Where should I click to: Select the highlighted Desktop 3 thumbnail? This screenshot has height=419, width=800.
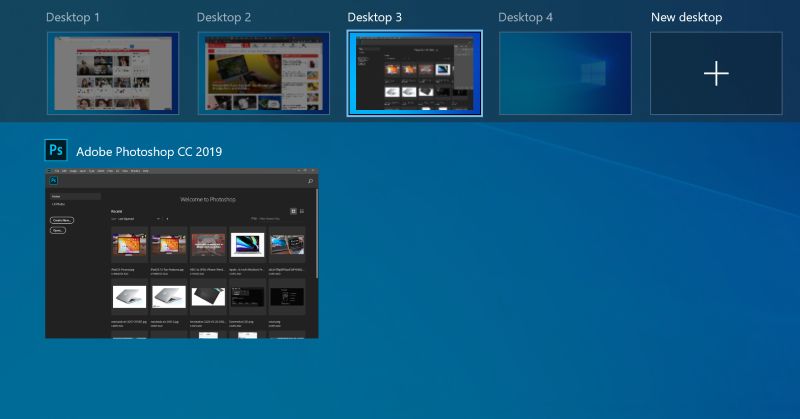pyautogui.click(x=414, y=73)
